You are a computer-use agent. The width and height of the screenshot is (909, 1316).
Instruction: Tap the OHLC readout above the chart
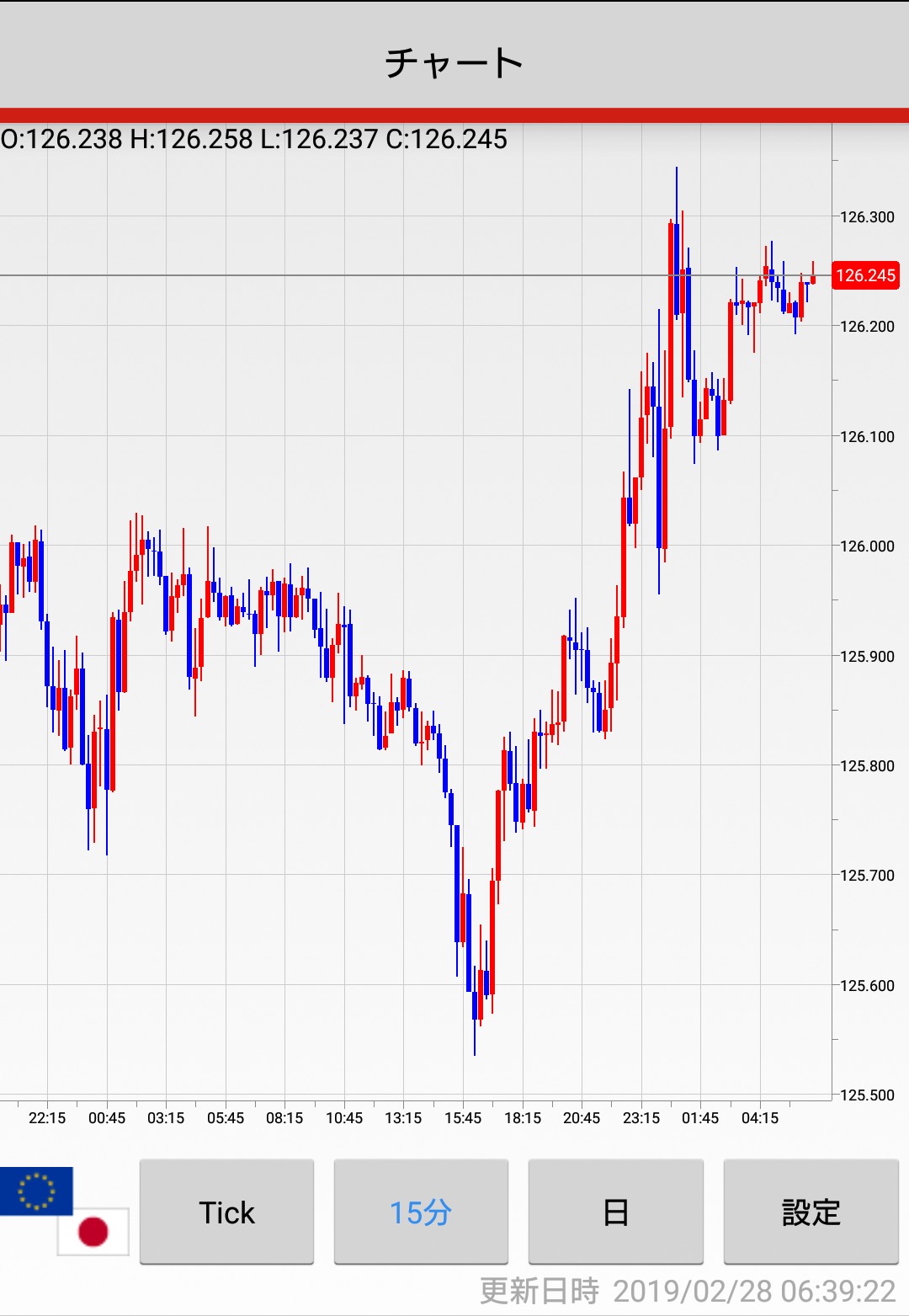254,139
